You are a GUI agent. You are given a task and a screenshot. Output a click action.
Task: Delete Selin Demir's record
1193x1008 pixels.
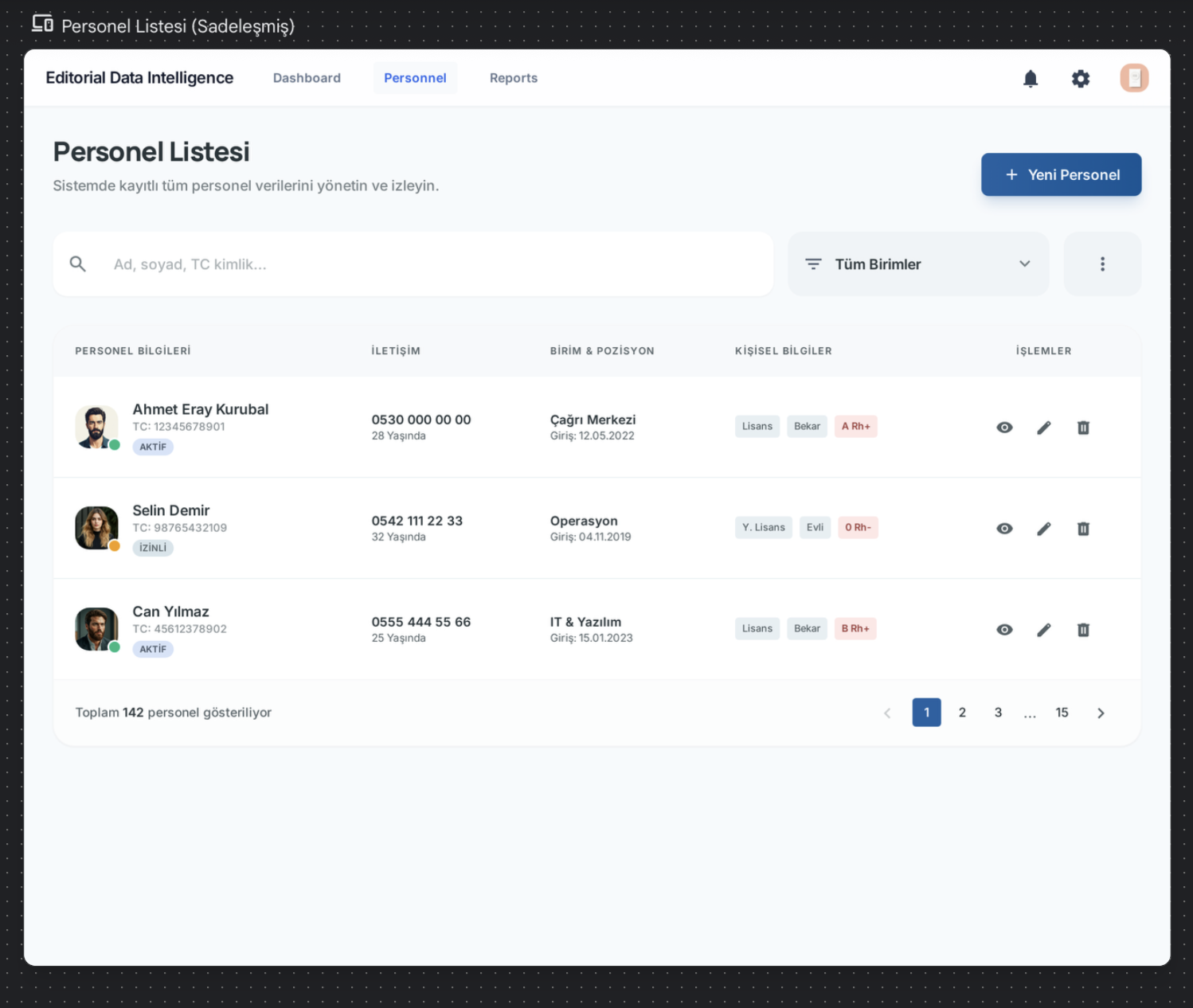click(1083, 529)
